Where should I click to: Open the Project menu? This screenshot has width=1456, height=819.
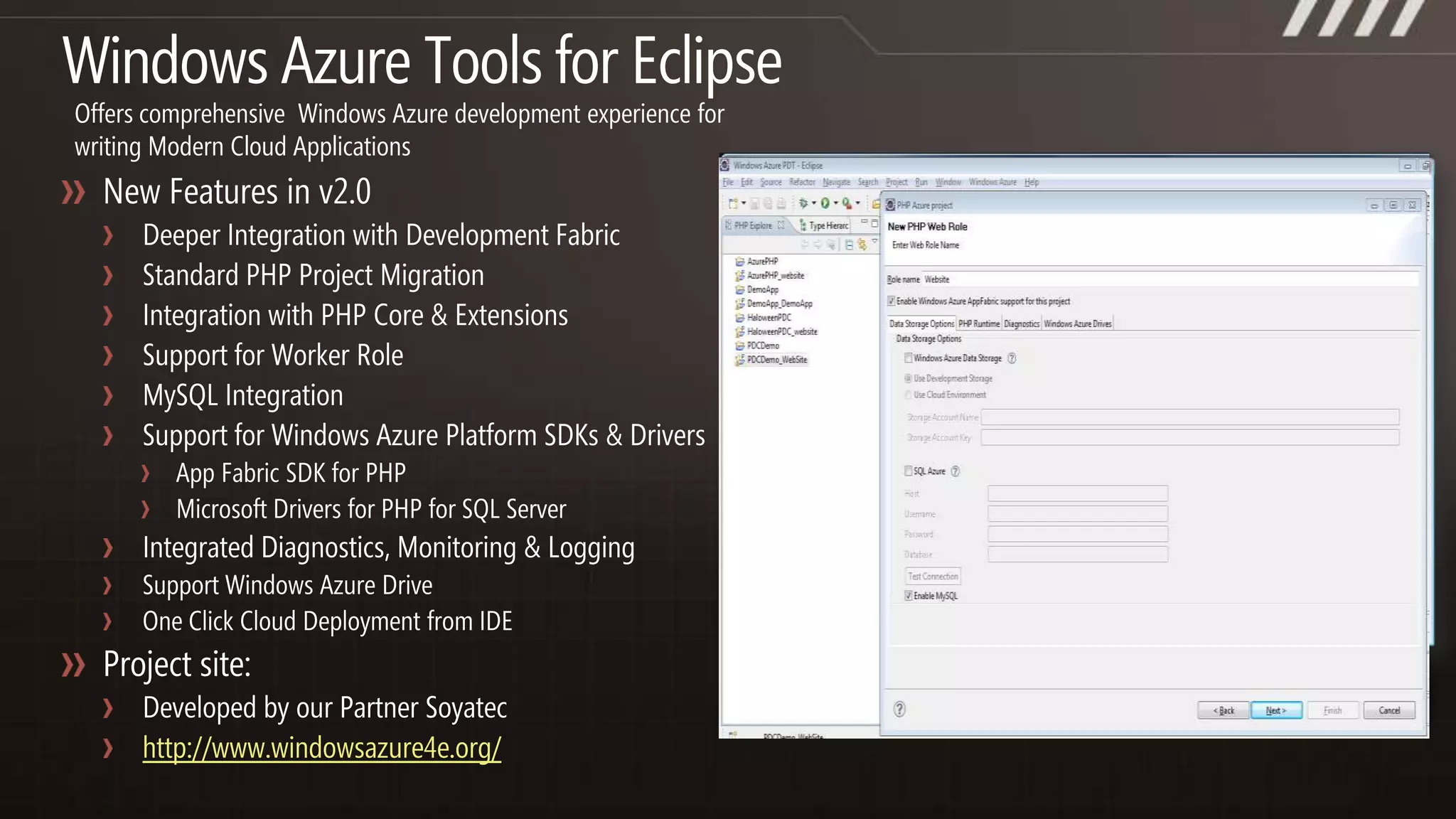point(896,183)
